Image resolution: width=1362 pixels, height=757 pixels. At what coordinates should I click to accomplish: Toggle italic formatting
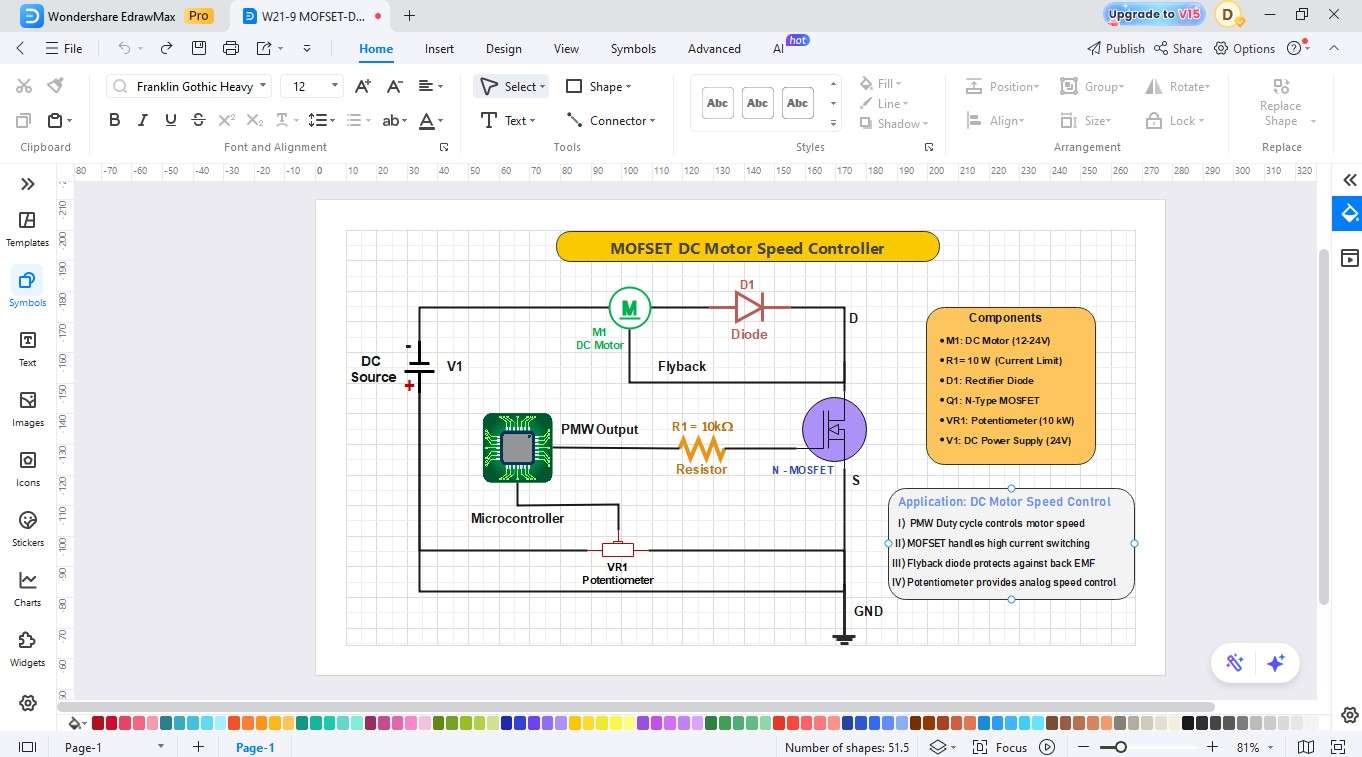pos(142,119)
